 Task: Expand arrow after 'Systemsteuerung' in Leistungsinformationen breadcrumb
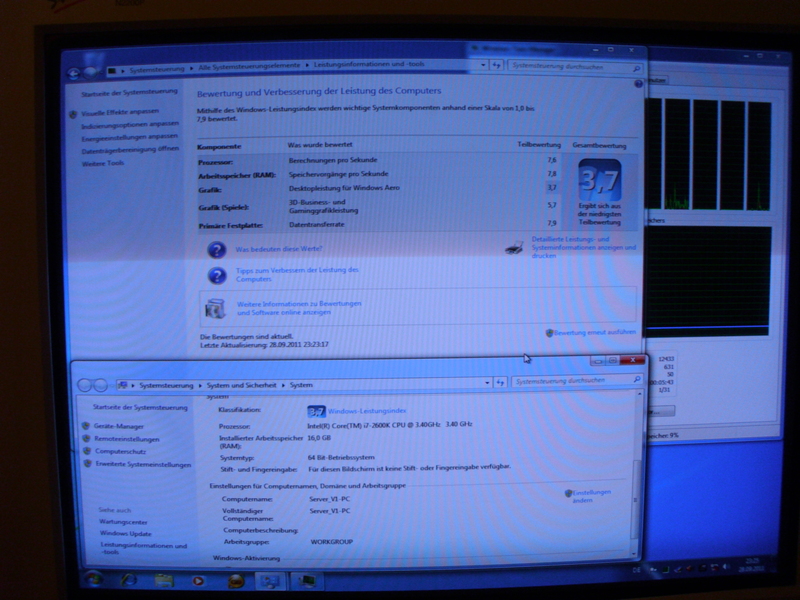click(x=192, y=68)
